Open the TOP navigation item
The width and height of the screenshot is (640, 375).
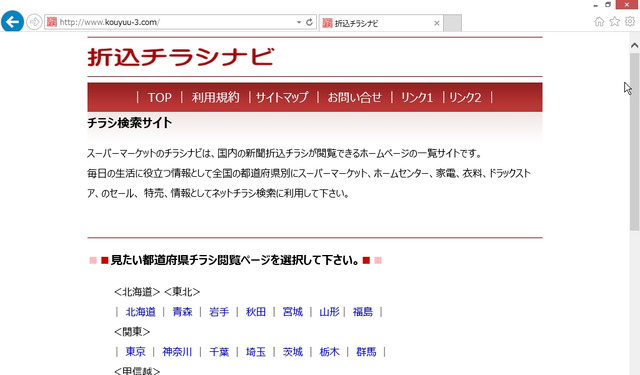pyautogui.click(x=160, y=98)
